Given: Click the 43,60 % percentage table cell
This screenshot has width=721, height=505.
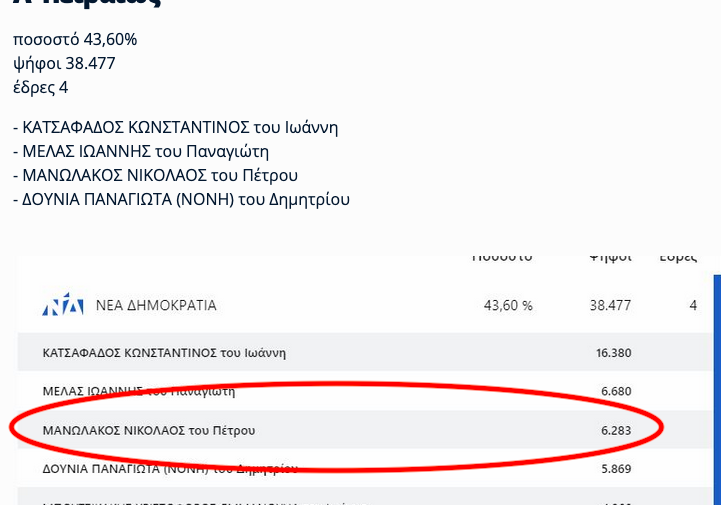Looking at the screenshot, I should (x=508, y=305).
